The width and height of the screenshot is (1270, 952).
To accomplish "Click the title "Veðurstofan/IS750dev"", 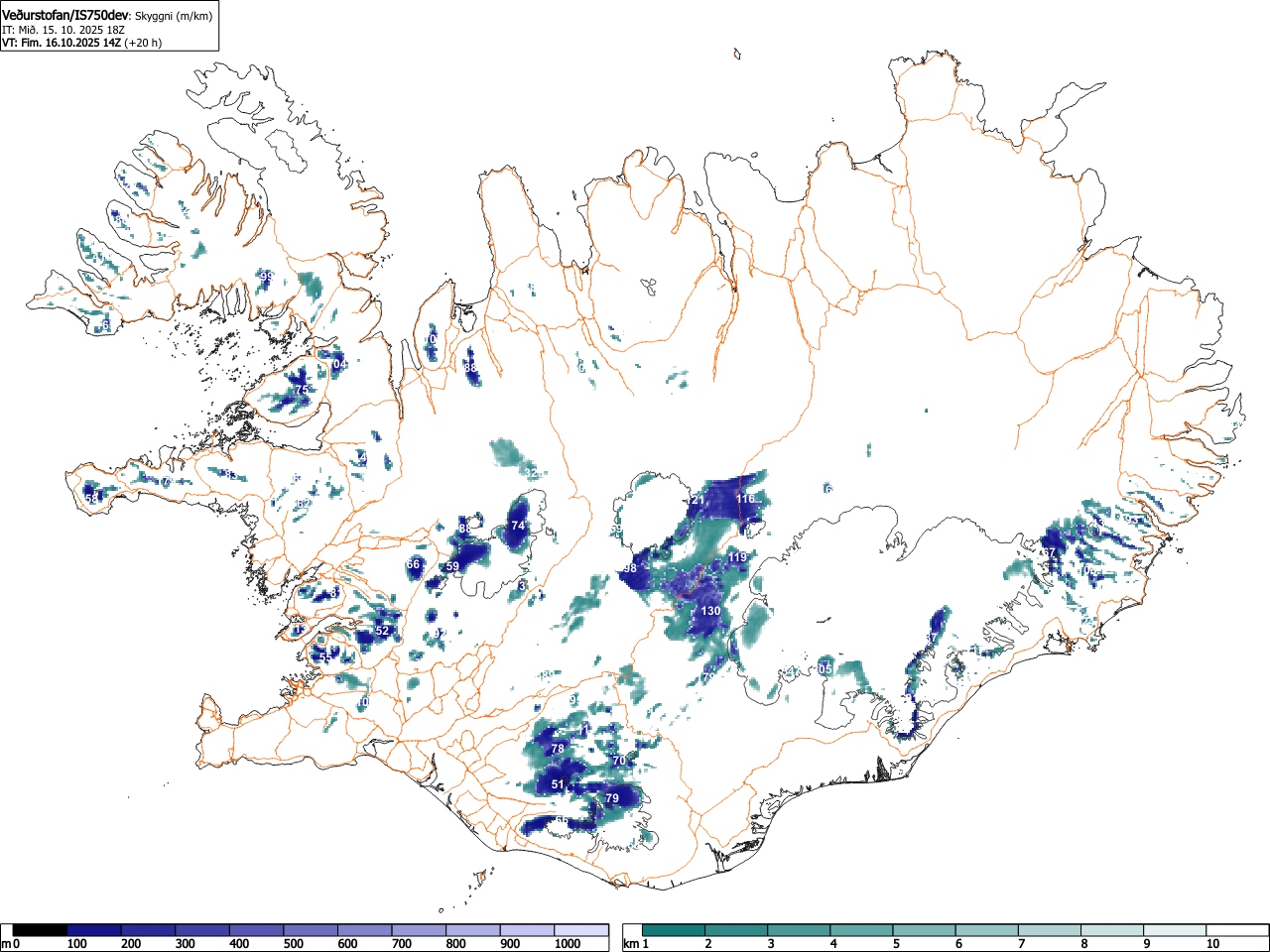I will pyautogui.click(x=65, y=15).
